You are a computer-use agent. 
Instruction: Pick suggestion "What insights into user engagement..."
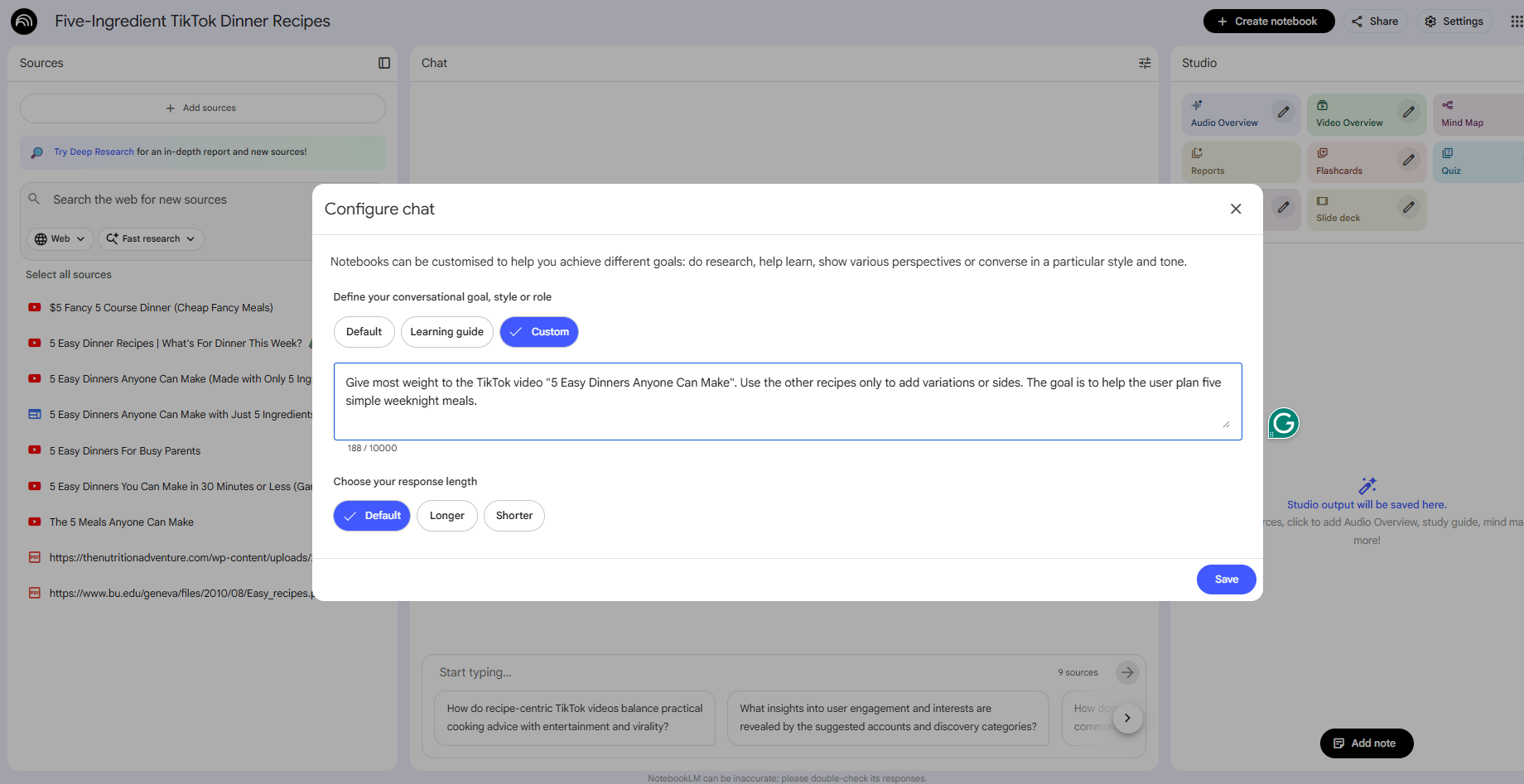tap(889, 718)
